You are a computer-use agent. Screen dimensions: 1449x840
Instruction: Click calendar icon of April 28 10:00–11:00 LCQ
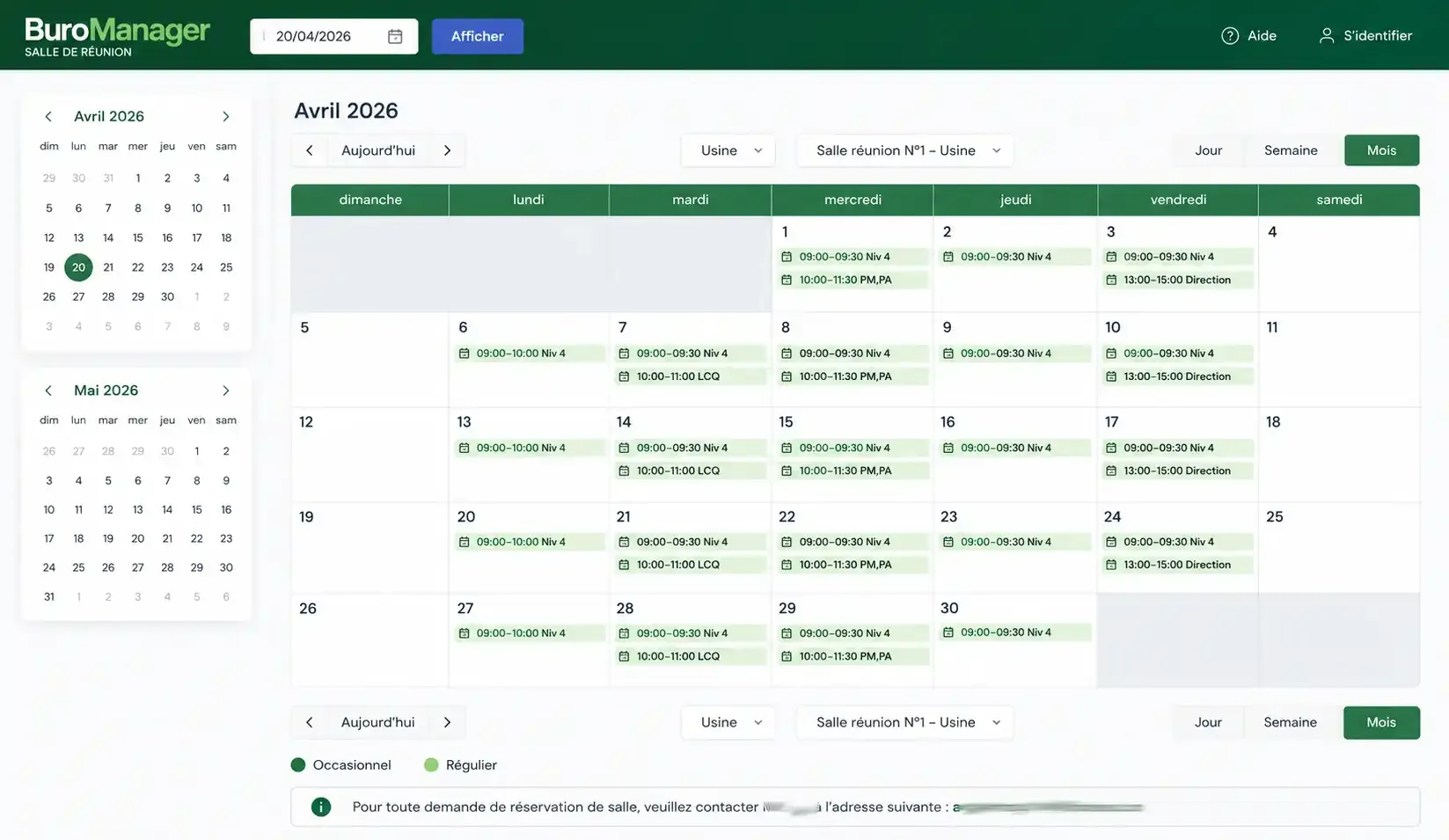624,656
